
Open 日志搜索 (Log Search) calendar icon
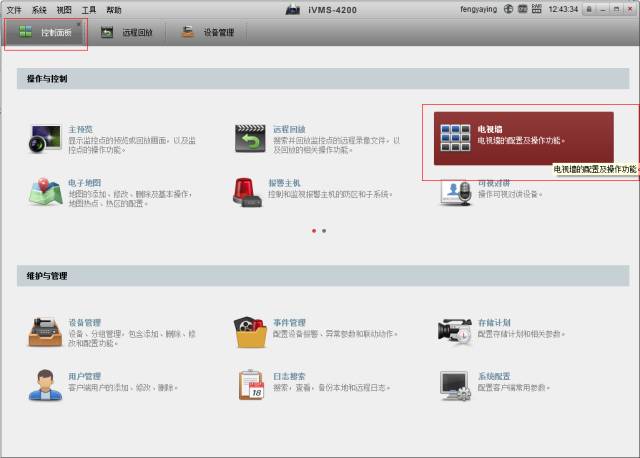[251, 384]
